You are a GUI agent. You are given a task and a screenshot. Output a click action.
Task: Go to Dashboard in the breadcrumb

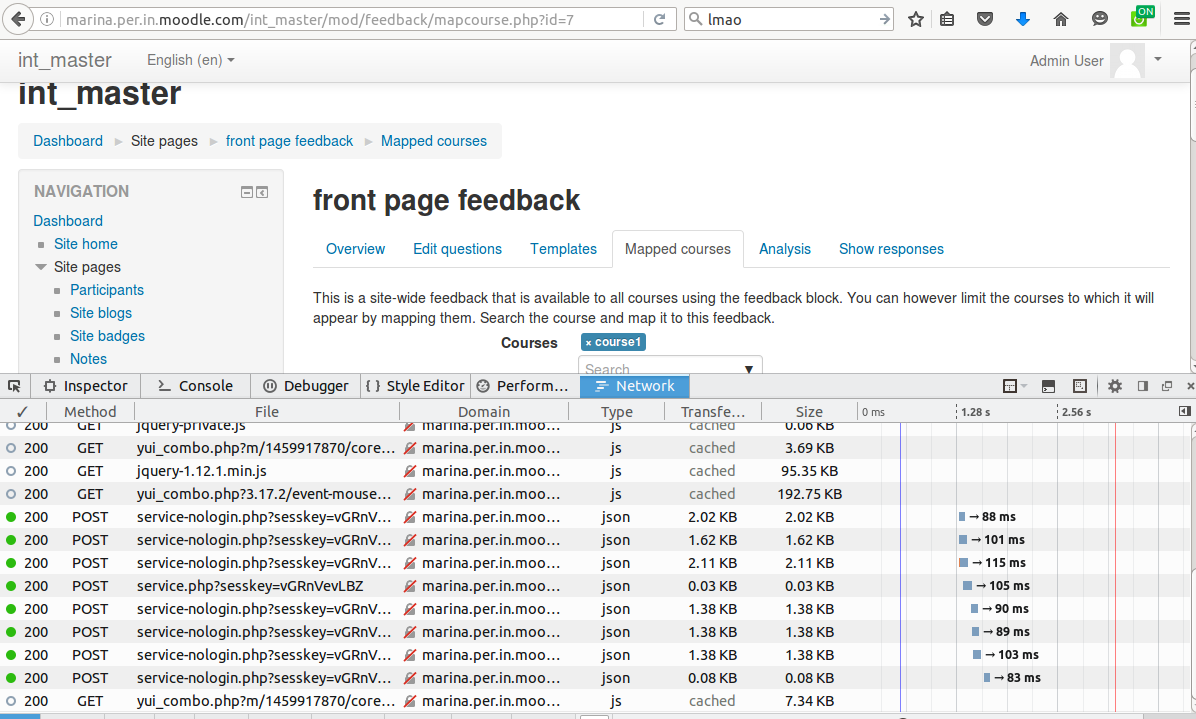[68, 141]
